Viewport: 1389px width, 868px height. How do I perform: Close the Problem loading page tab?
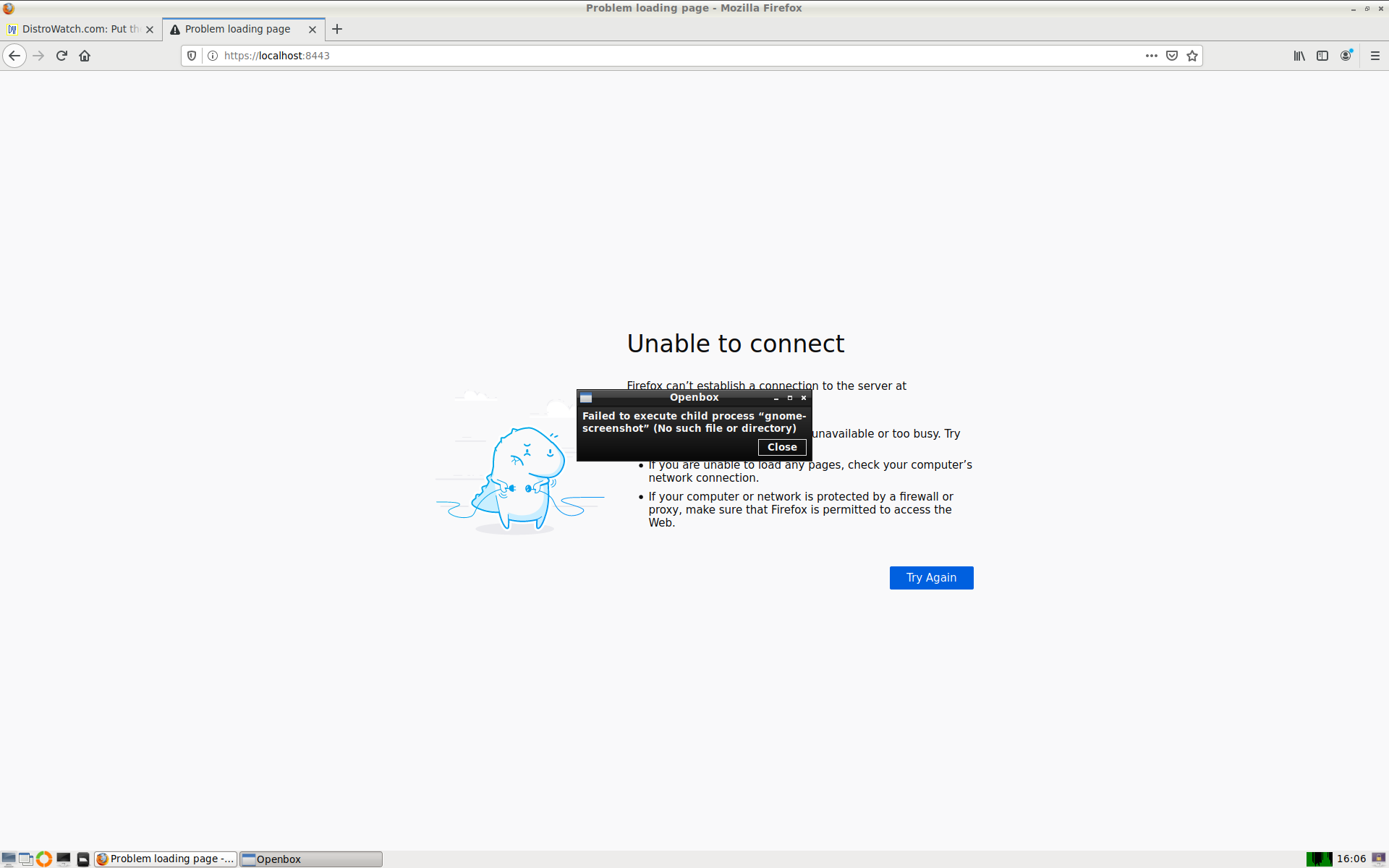(313, 30)
